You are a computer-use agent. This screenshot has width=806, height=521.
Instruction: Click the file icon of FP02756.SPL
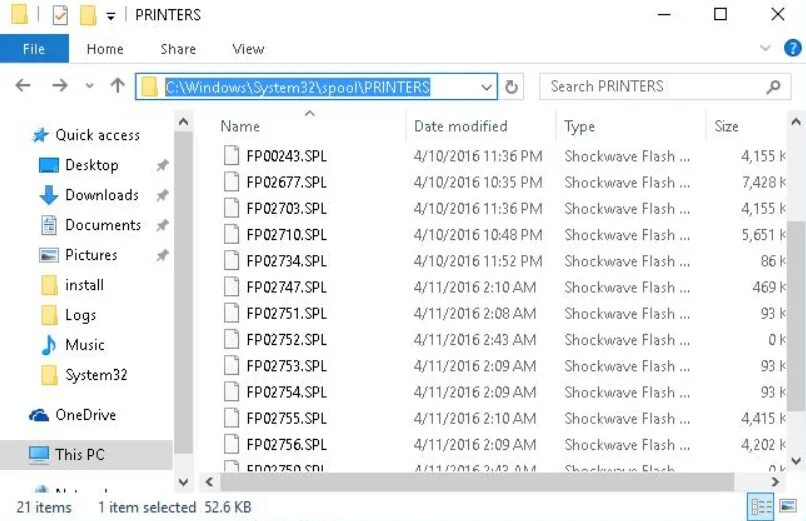(x=231, y=444)
